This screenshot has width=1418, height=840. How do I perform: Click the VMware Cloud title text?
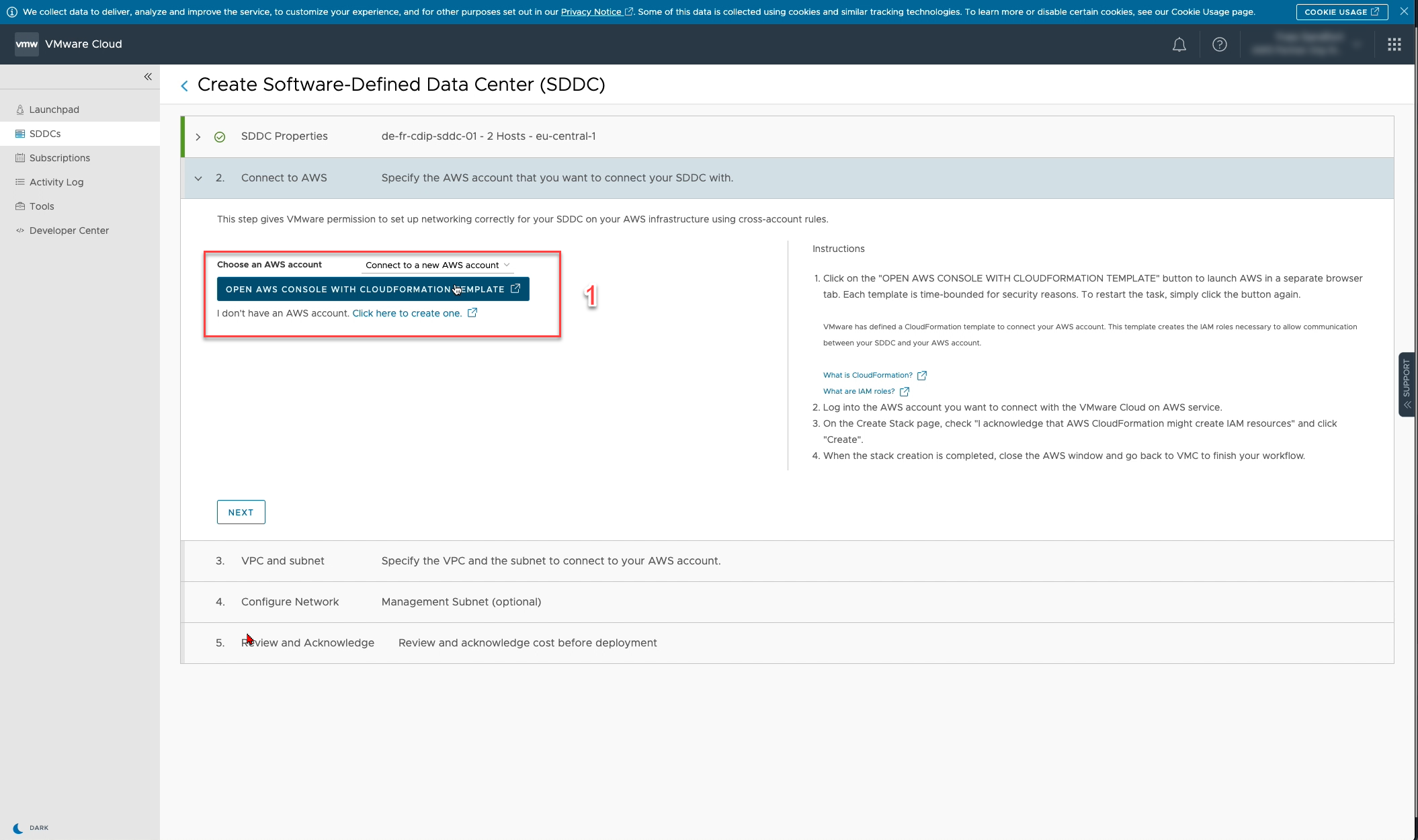point(83,44)
